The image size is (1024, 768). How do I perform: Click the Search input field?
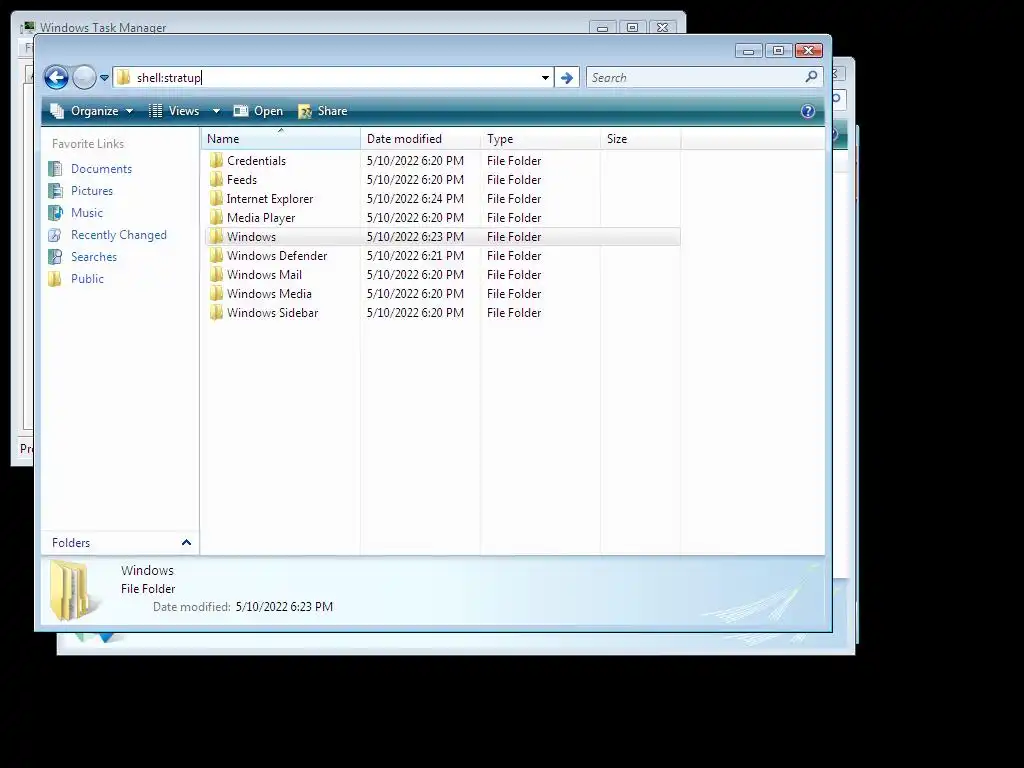(696, 78)
